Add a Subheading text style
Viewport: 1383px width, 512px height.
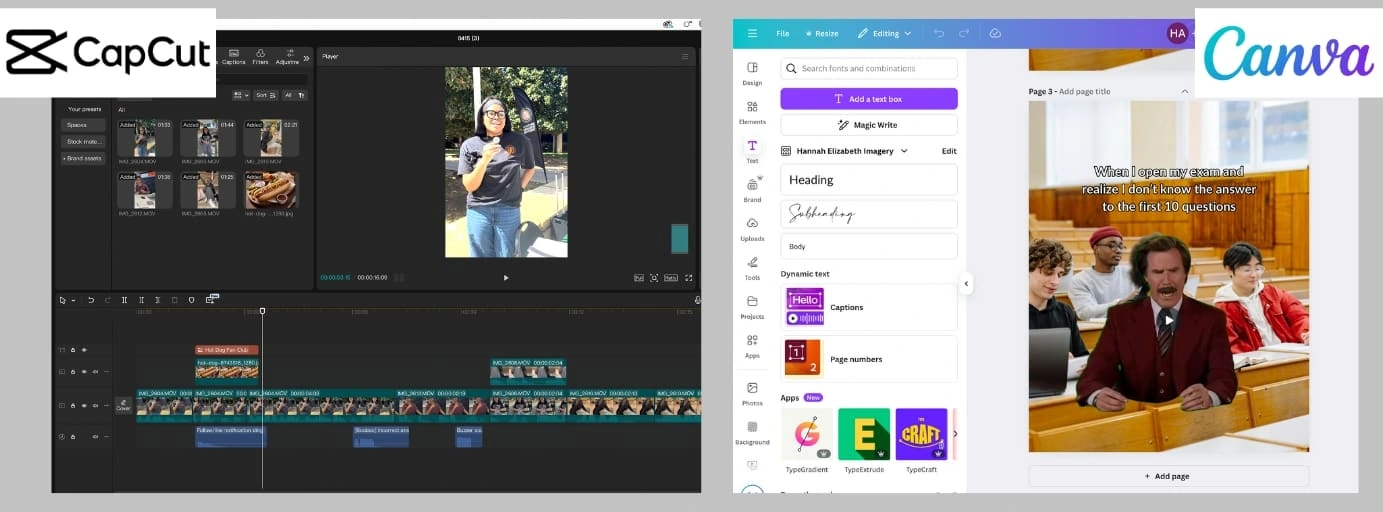(x=869, y=214)
